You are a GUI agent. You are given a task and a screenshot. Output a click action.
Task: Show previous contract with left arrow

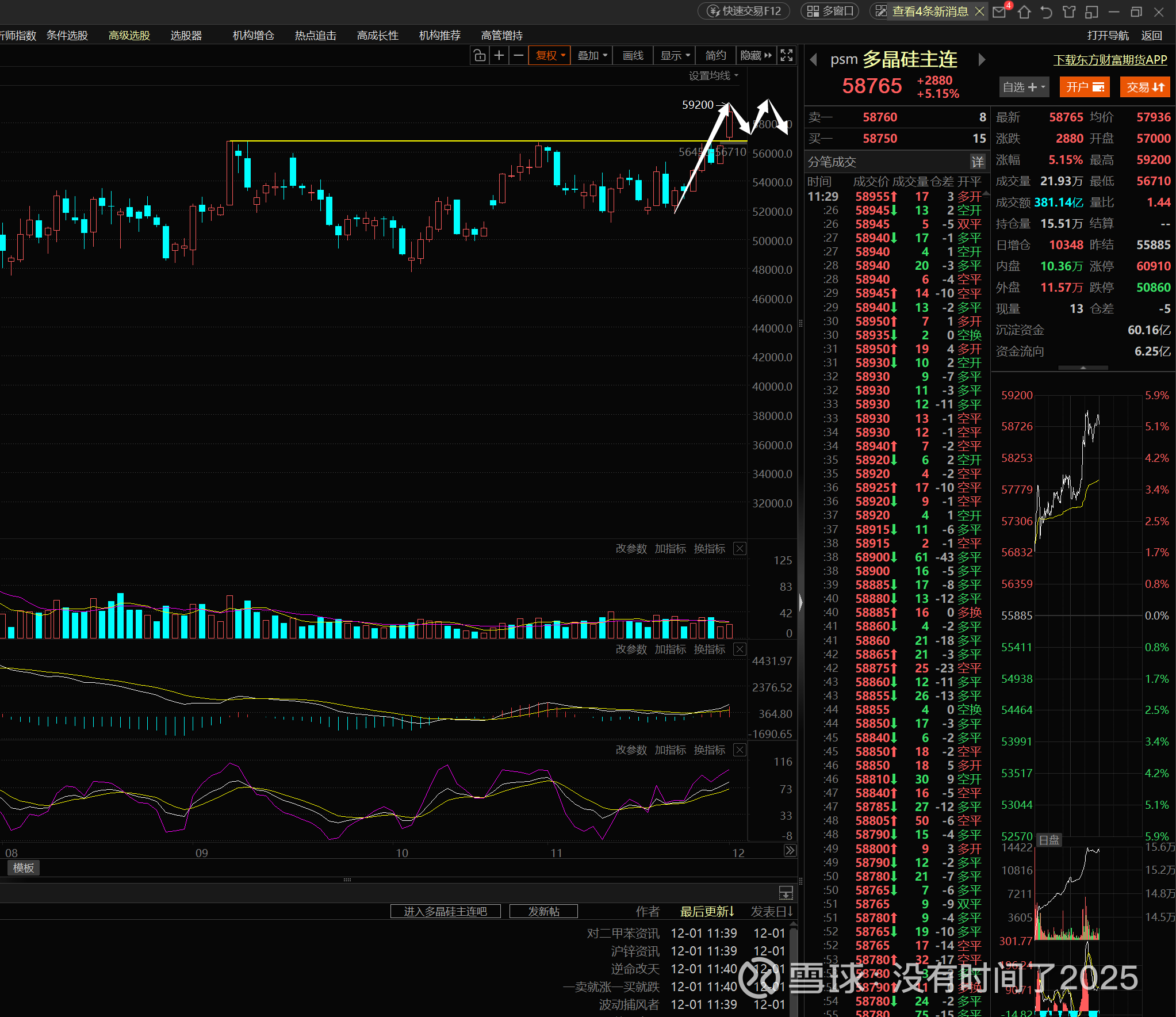click(813, 59)
